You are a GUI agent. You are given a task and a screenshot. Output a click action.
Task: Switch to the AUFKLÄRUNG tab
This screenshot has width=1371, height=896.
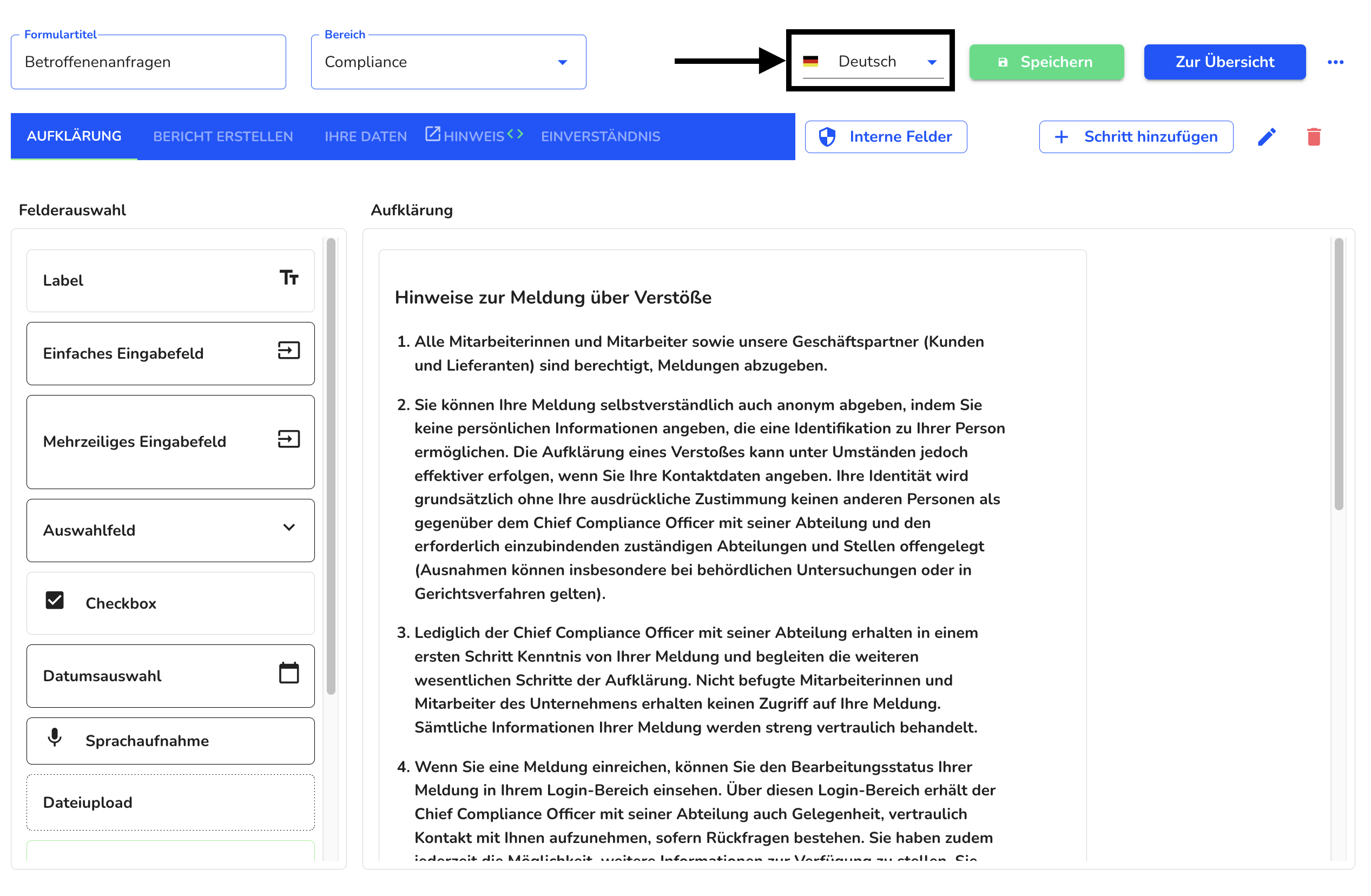point(74,136)
